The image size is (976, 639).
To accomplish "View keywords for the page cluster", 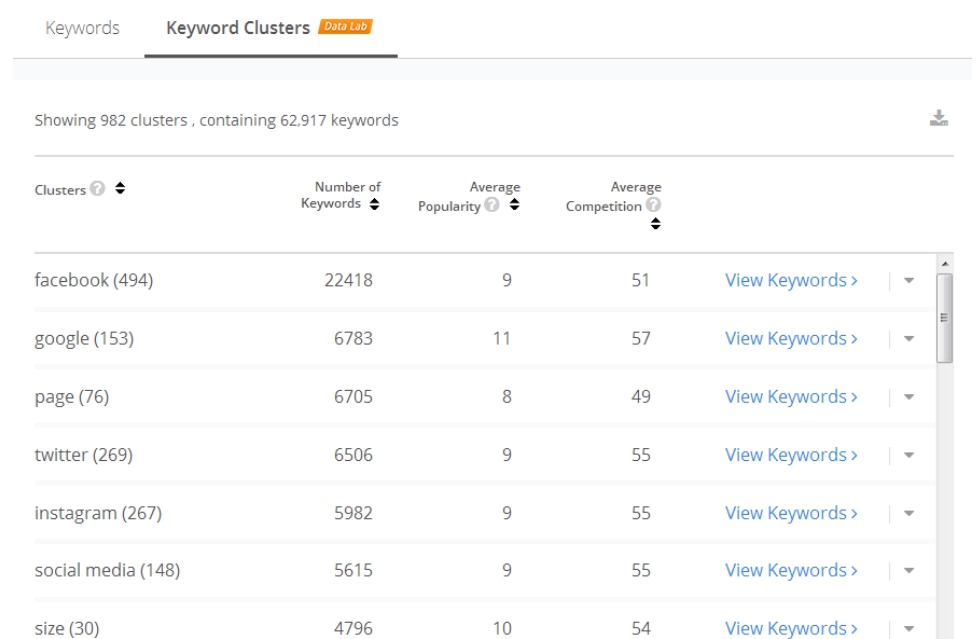I will (791, 396).
